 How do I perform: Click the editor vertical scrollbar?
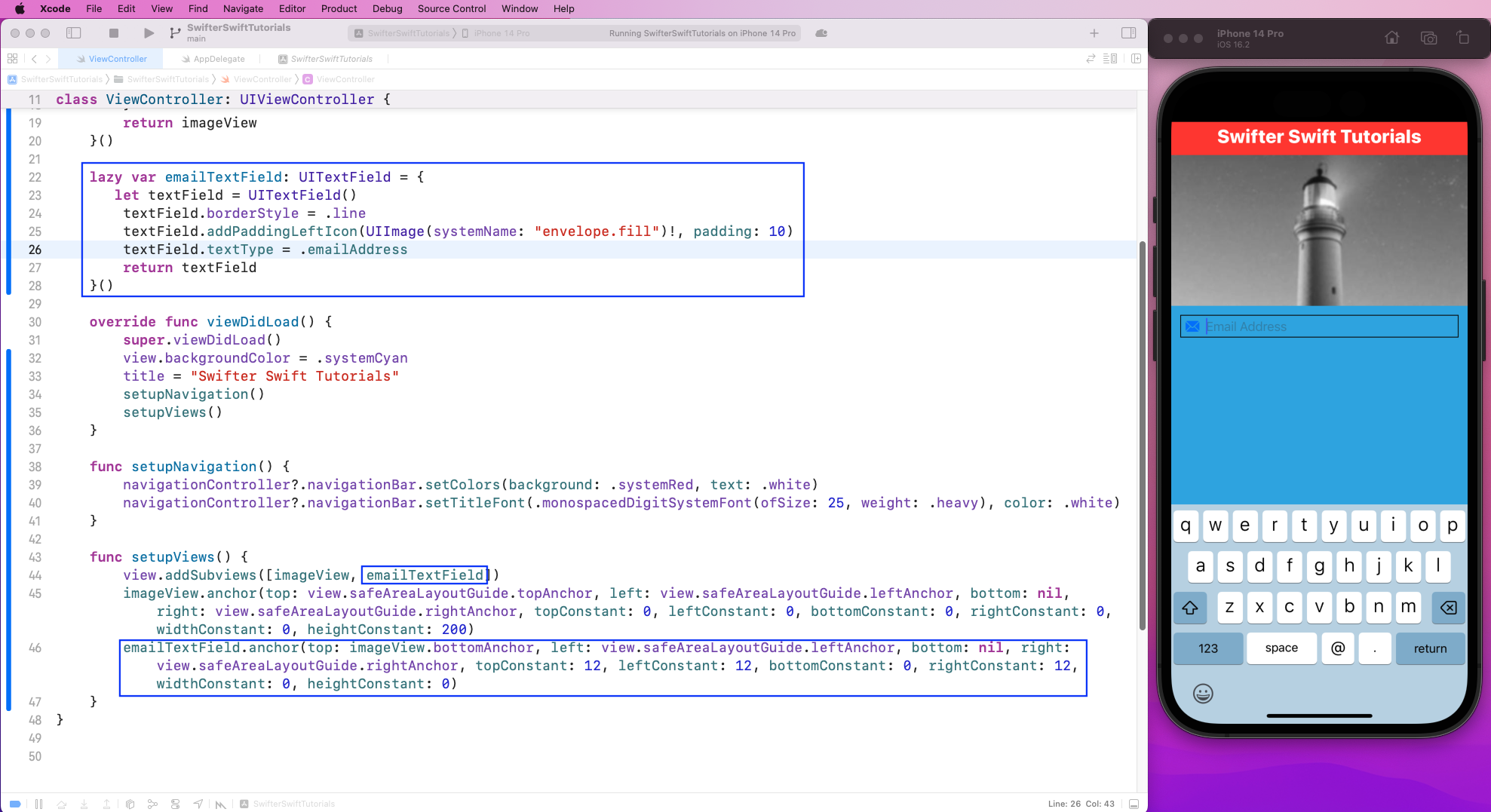pos(1142,436)
